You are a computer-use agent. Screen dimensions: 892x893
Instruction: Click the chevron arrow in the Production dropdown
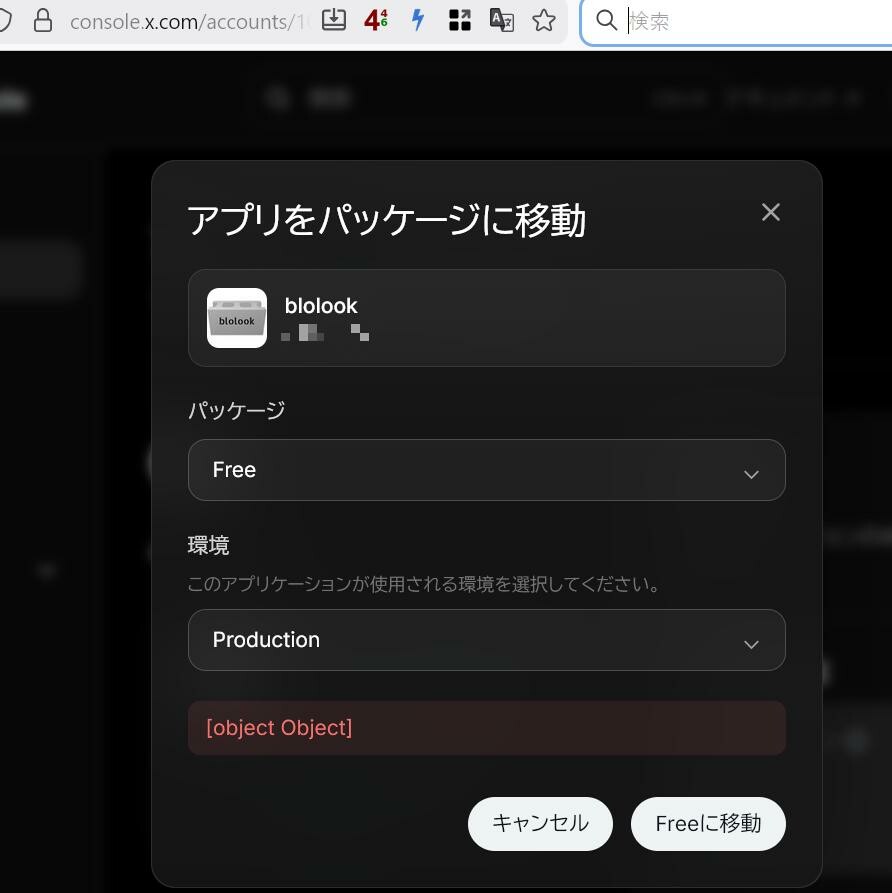tap(751, 643)
